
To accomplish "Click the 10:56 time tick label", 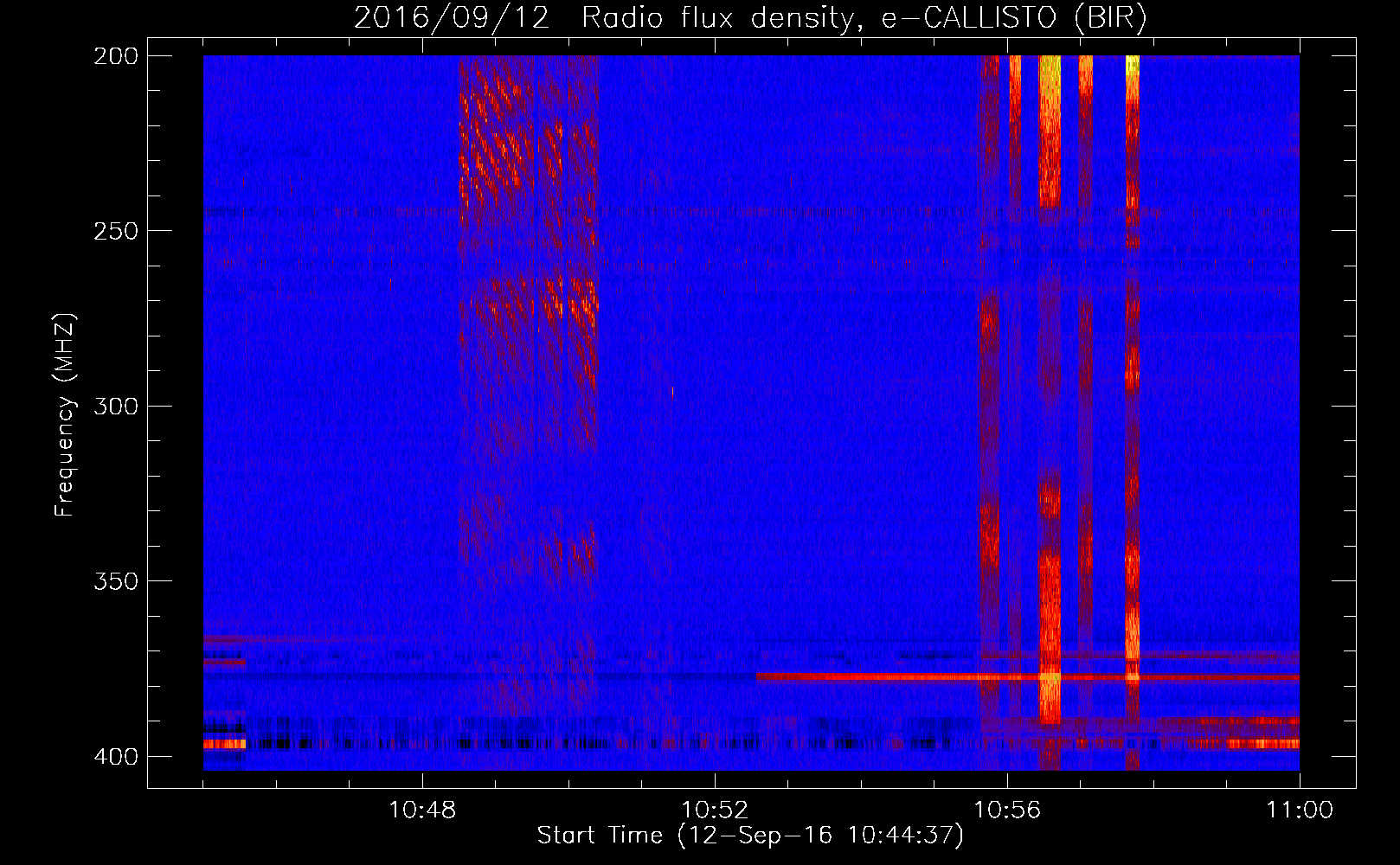I will [1007, 811].
